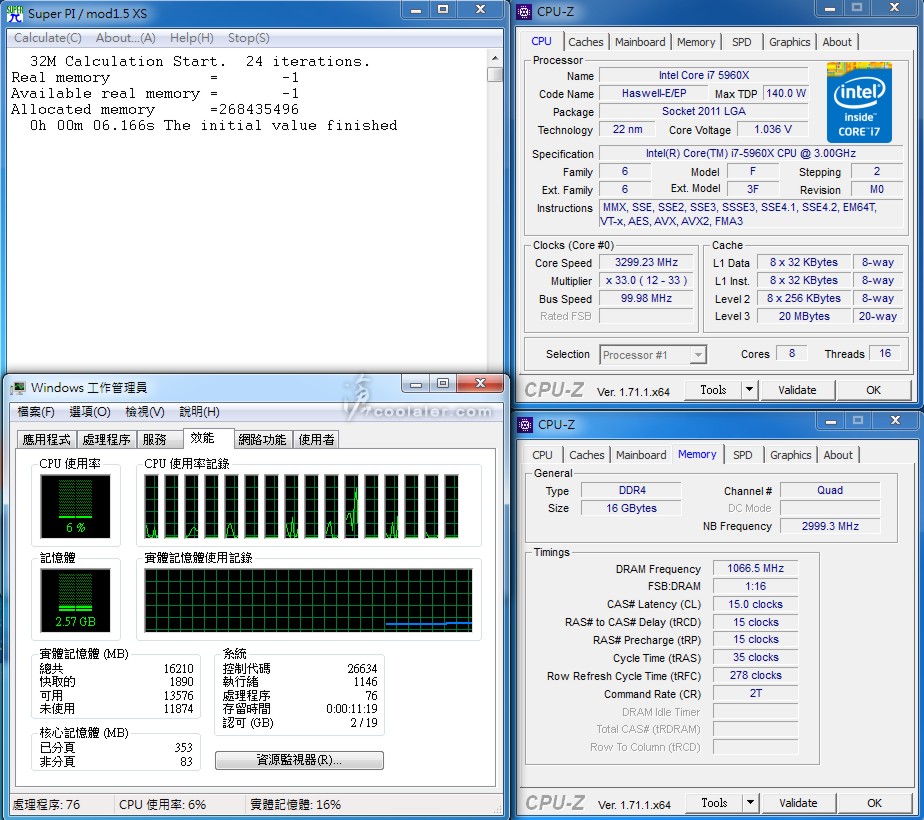The image size is (924, 820).
Task: Click Stop in the Super PI menu bar
Action: pos(249,38)
